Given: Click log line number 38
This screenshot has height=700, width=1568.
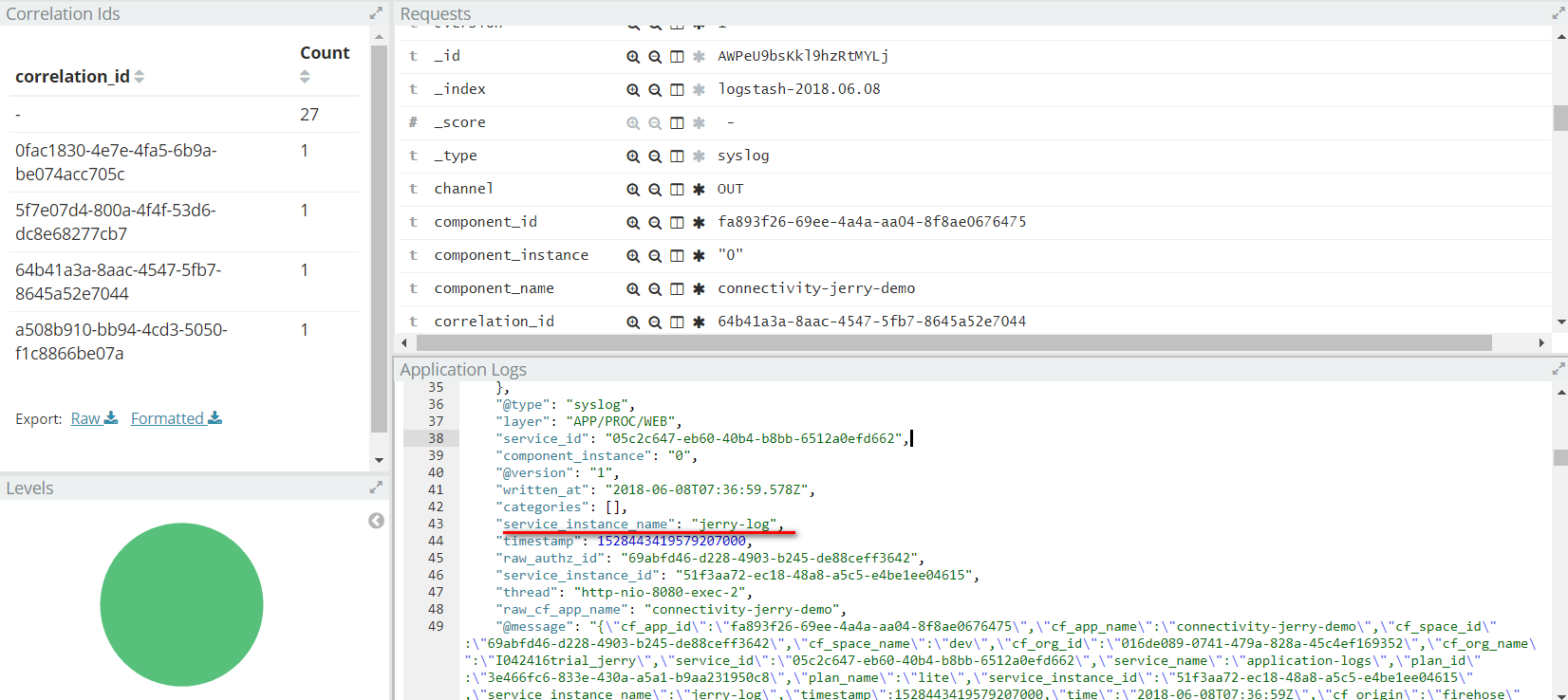Looking at the screenshot, I should (x=436, y=438).
